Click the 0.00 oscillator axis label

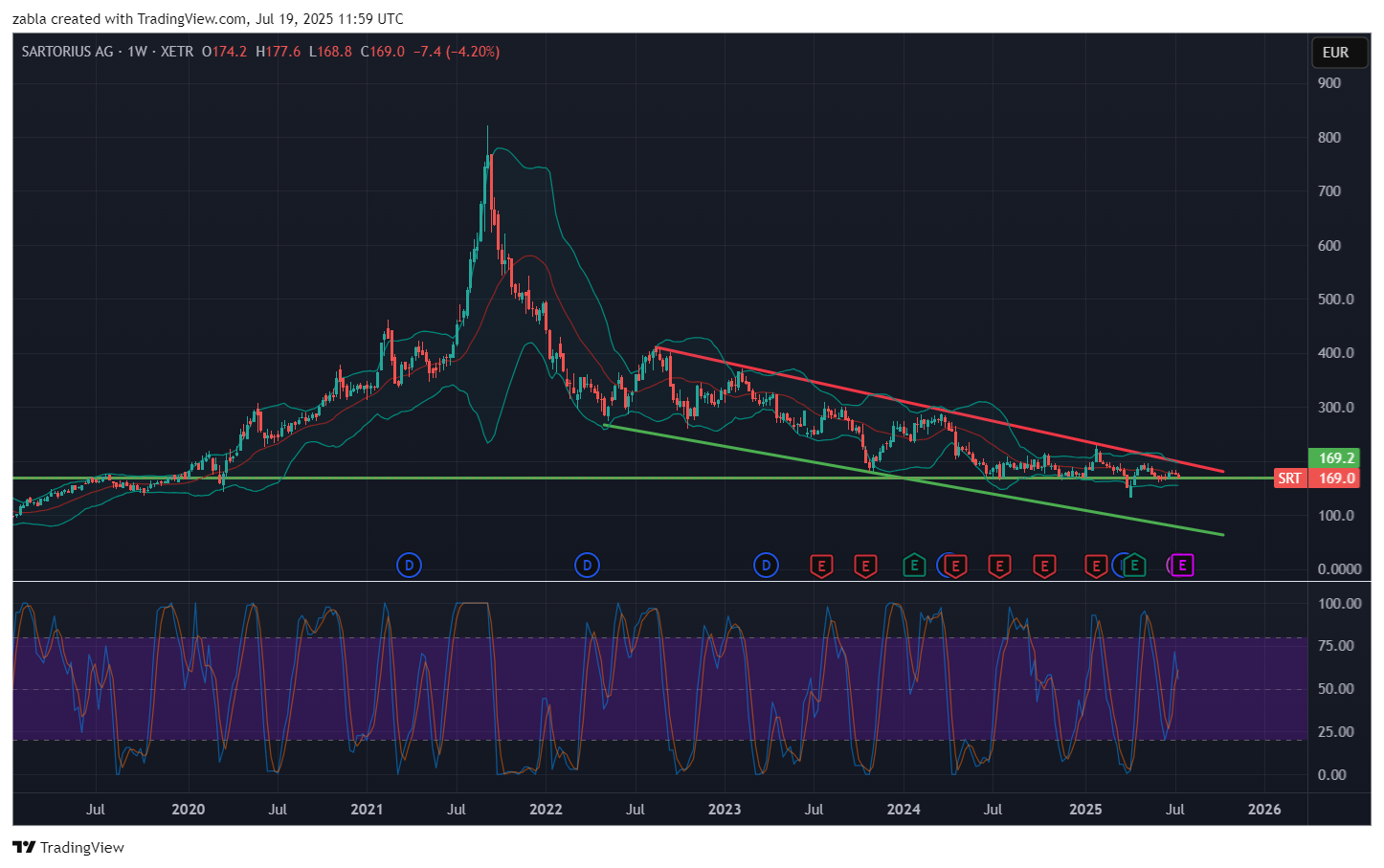point(1332,775)
